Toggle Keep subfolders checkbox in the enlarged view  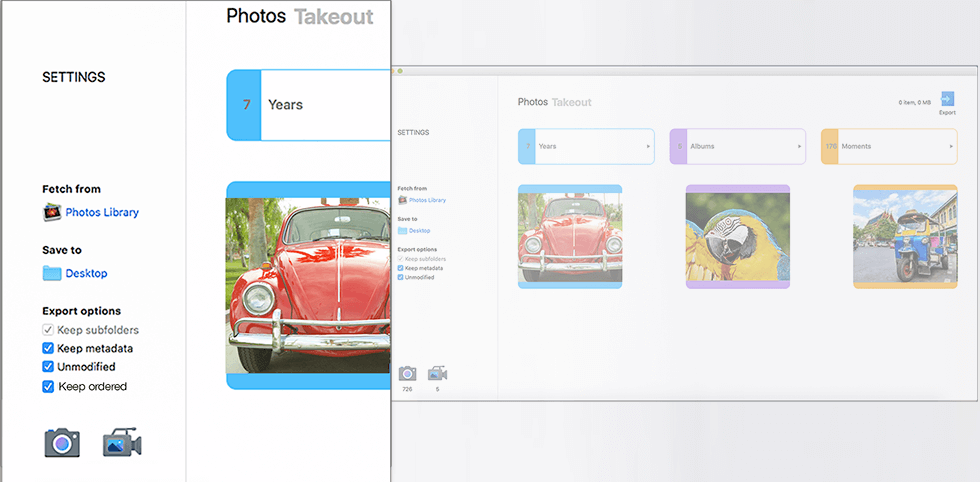[x=48, y=329]
